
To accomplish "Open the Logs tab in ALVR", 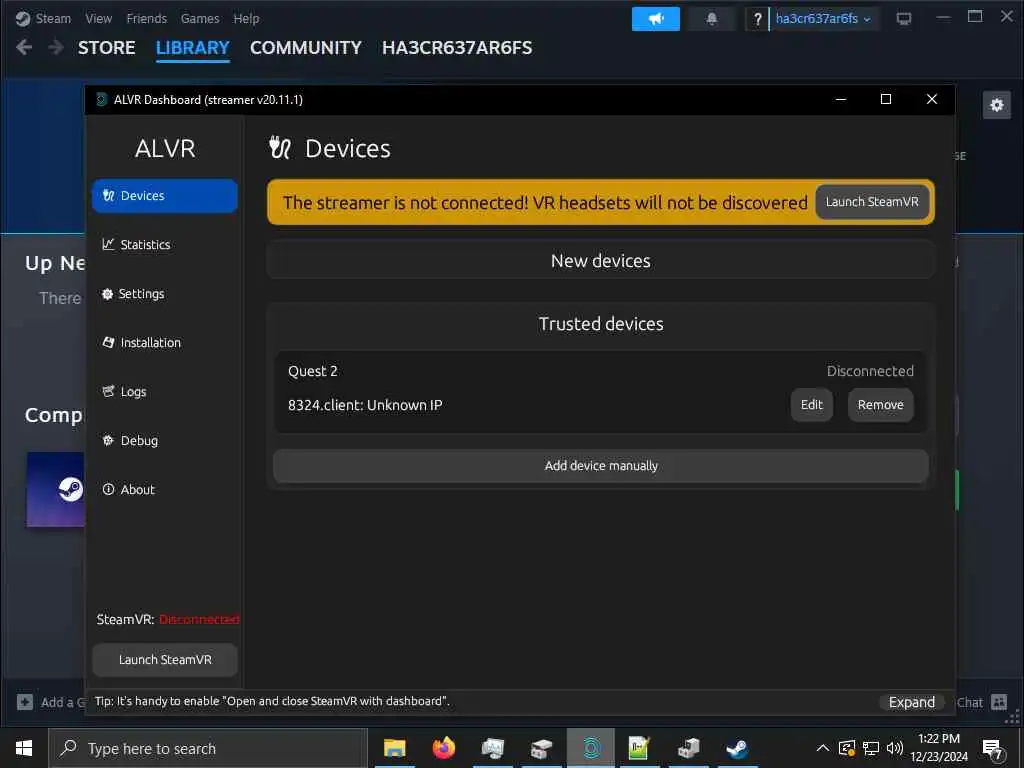I will pos(165,392).
